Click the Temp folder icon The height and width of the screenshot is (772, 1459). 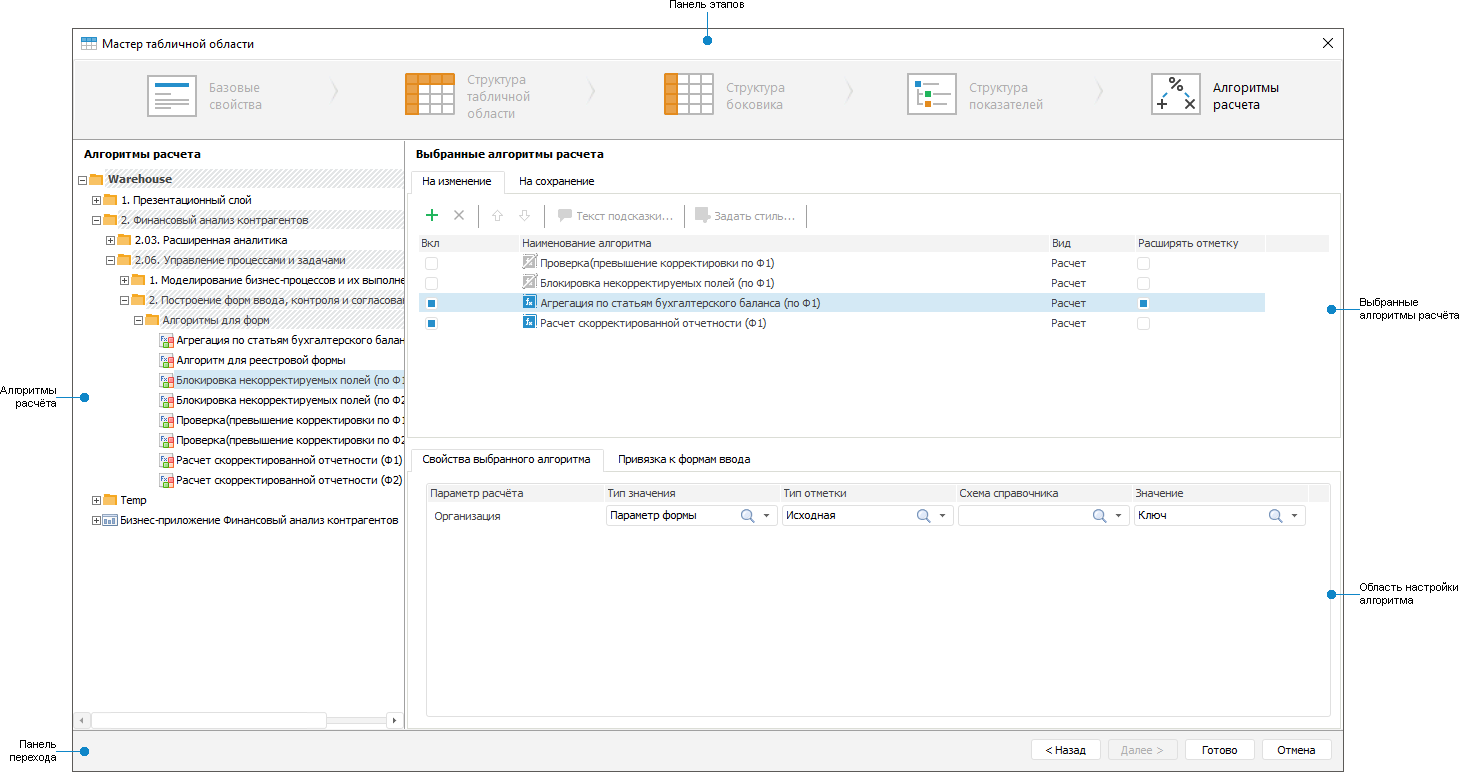pos(111,500)
